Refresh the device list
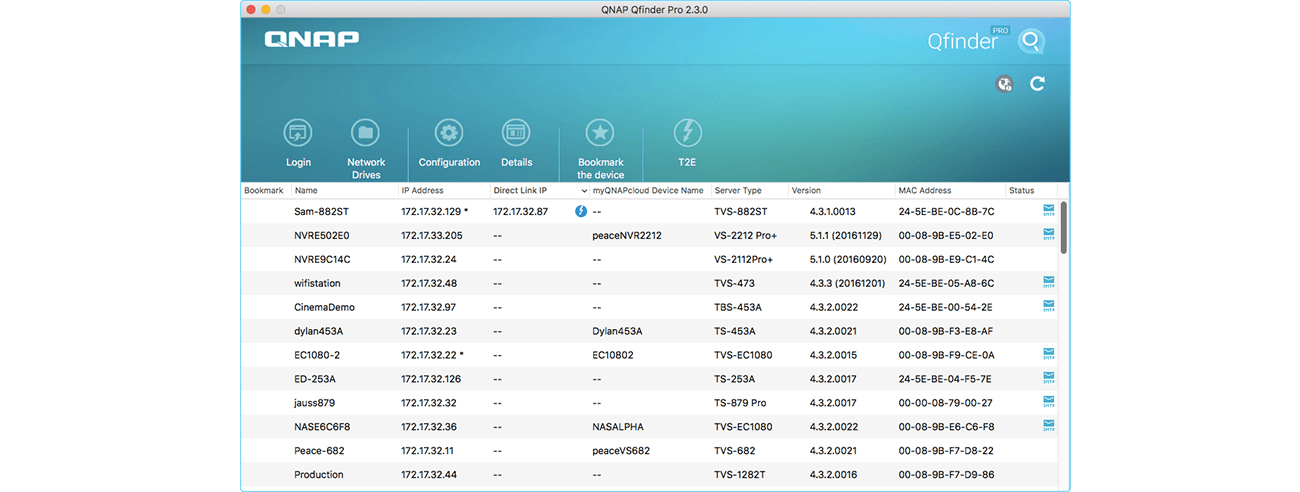 click(x=1037, y=84)
